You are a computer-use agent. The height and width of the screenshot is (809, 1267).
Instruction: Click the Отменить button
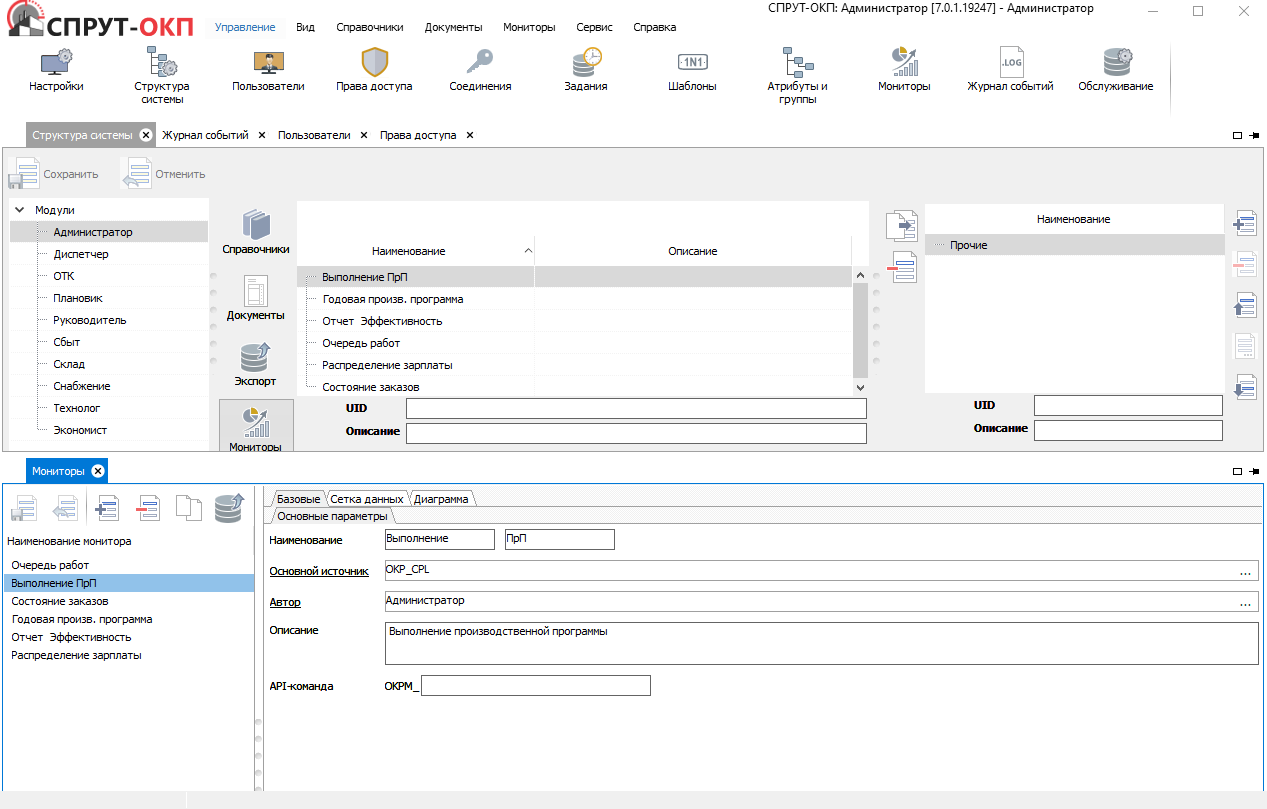(164, 174)
